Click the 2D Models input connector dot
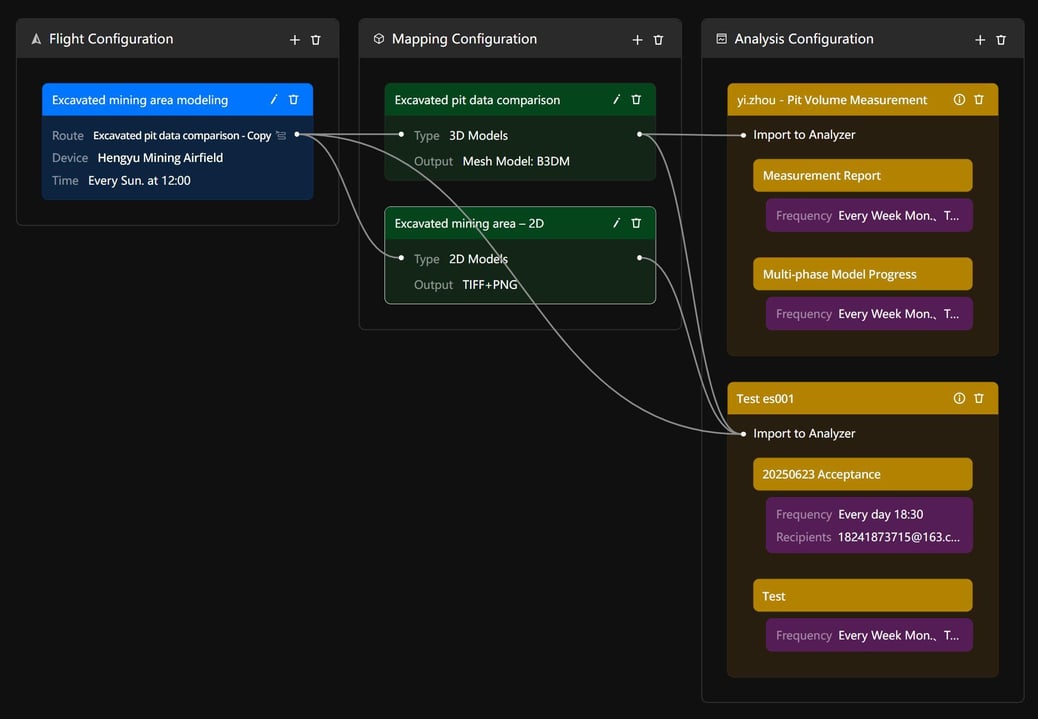This screenshot has height=719, width=1038. click(402, 258)
